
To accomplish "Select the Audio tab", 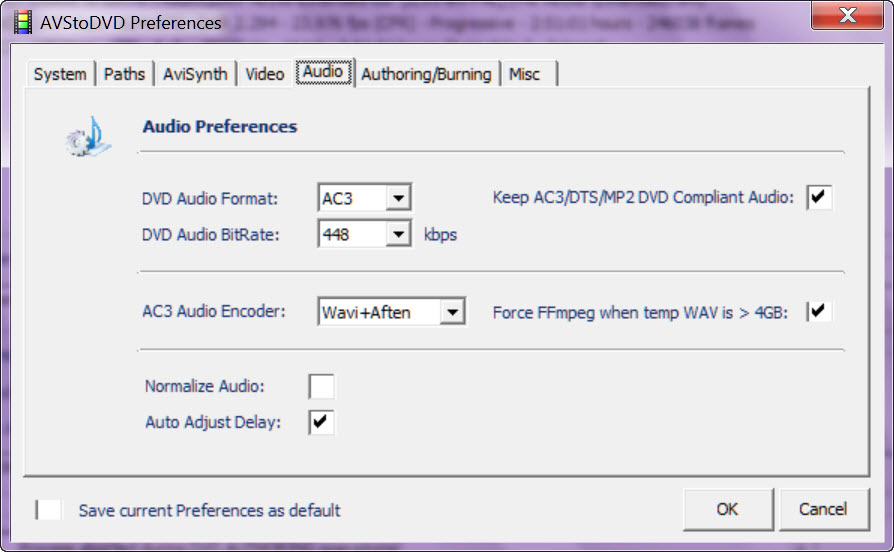I will click(x=323, y=73).
